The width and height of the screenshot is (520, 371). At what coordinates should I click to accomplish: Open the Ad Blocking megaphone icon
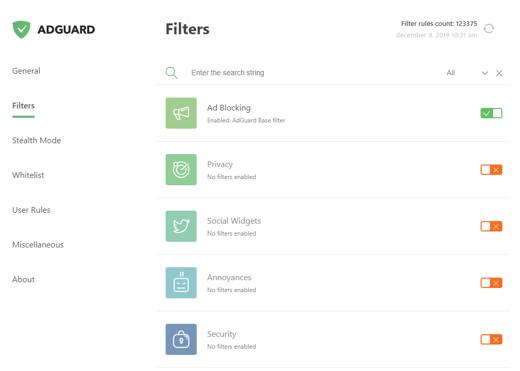181,113
